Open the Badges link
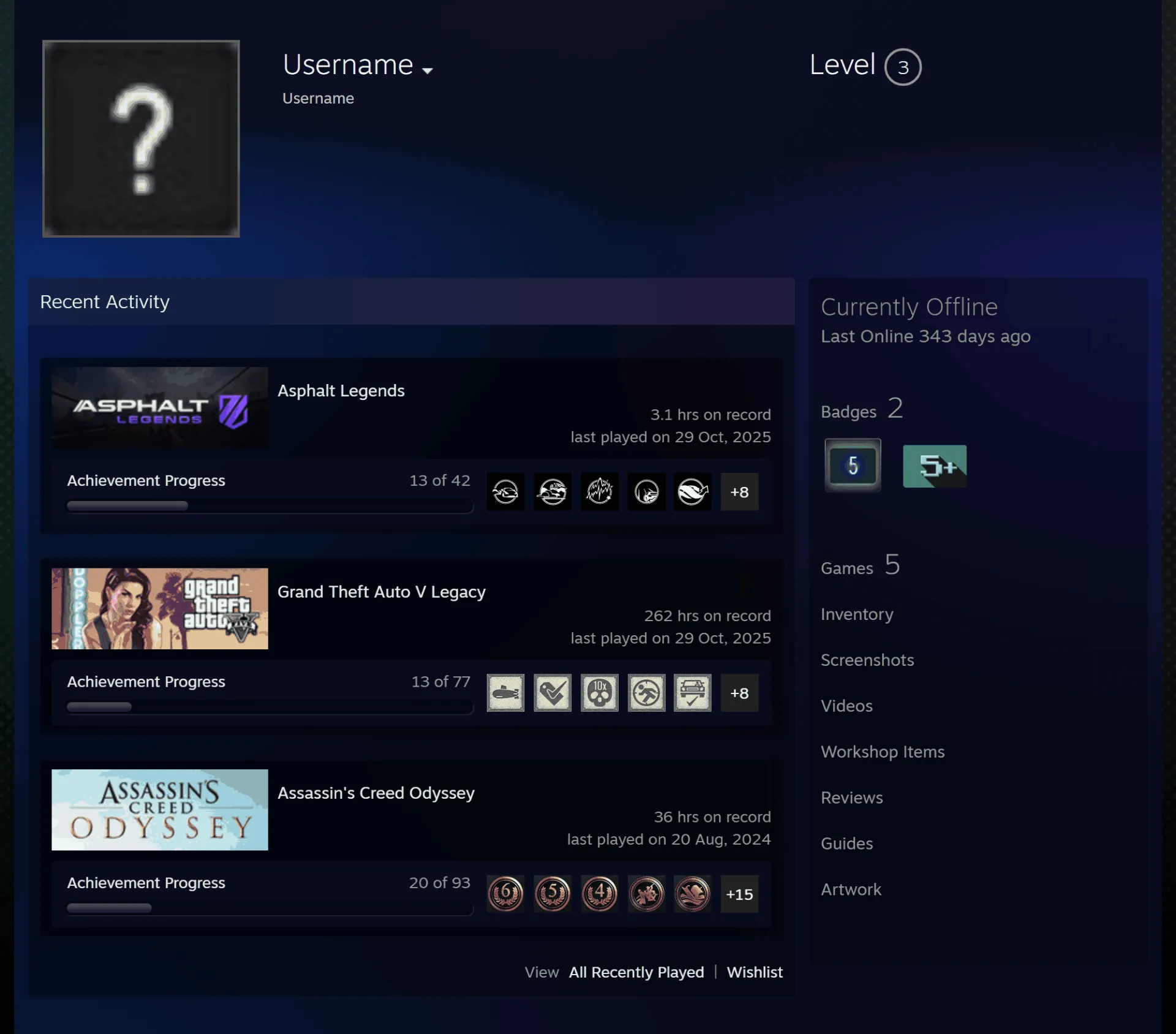1176x1034 pixels. 862,409
